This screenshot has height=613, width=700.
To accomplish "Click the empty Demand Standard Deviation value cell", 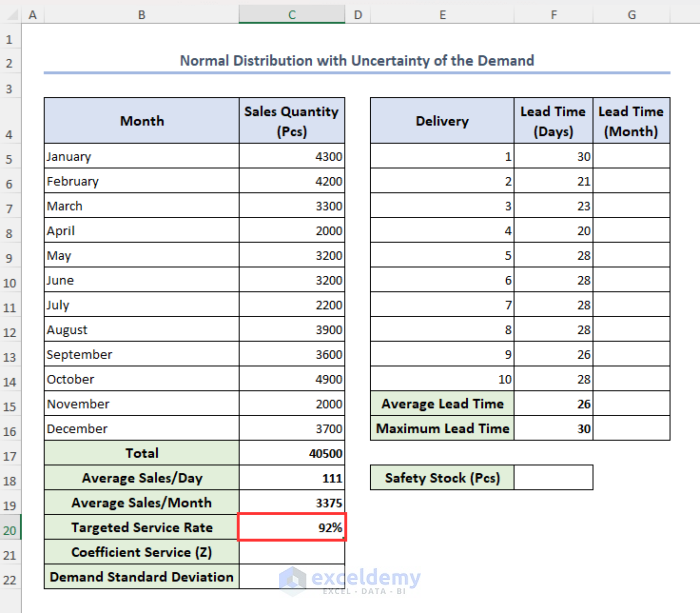I will [x=292, y=577].
